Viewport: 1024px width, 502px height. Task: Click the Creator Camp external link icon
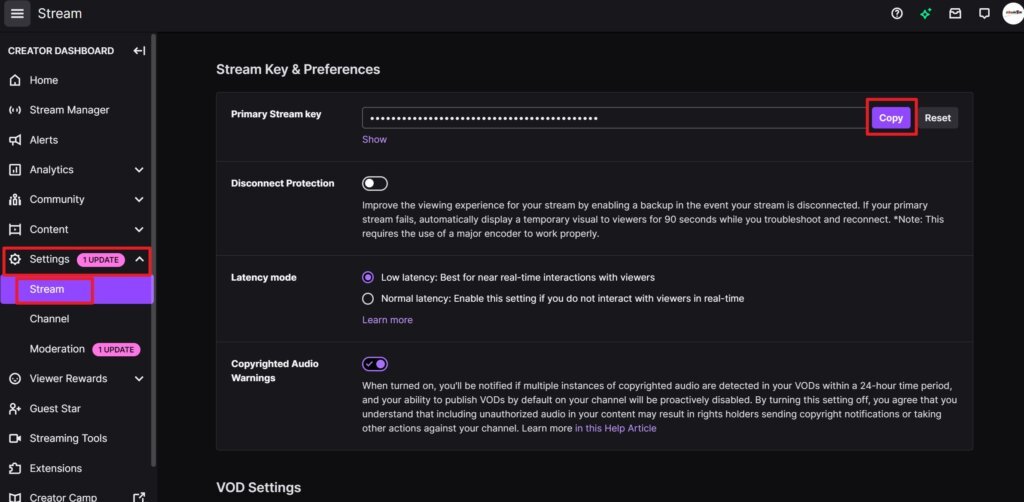[139, 497]
